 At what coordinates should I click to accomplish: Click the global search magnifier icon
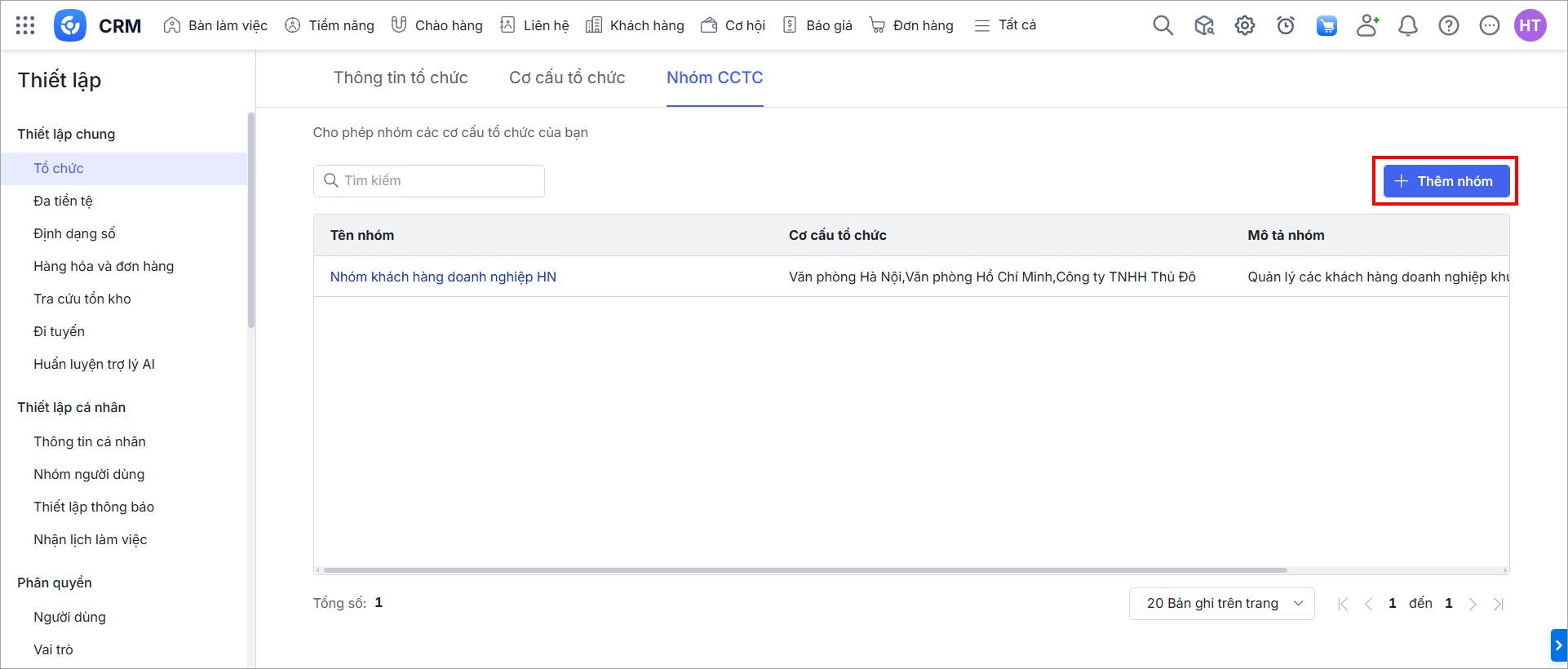coord(1163,25)
